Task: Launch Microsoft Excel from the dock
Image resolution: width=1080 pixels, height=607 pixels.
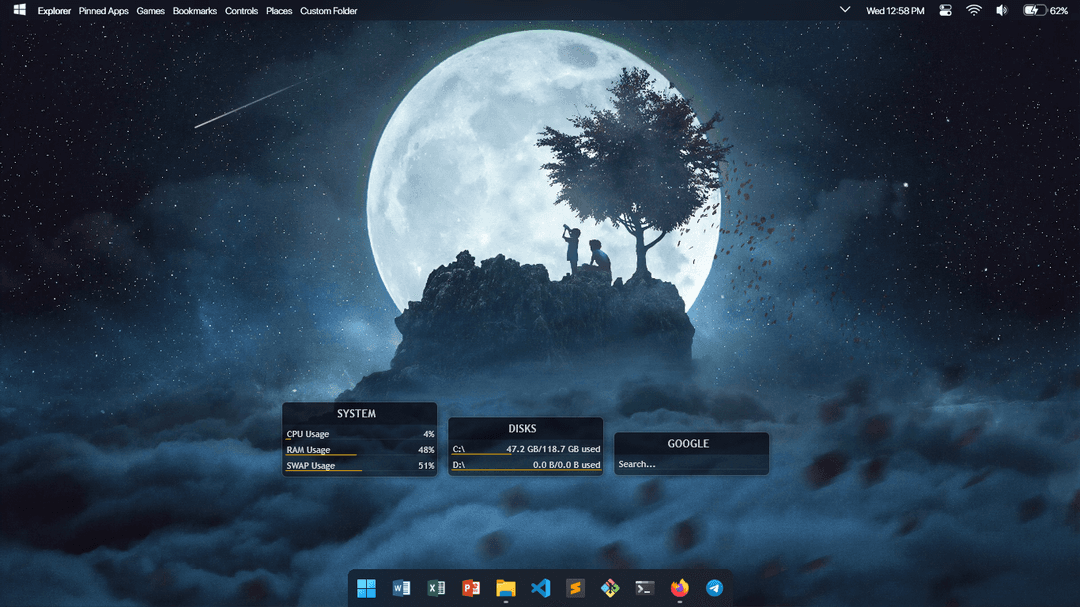Action: tap(436, 588)
